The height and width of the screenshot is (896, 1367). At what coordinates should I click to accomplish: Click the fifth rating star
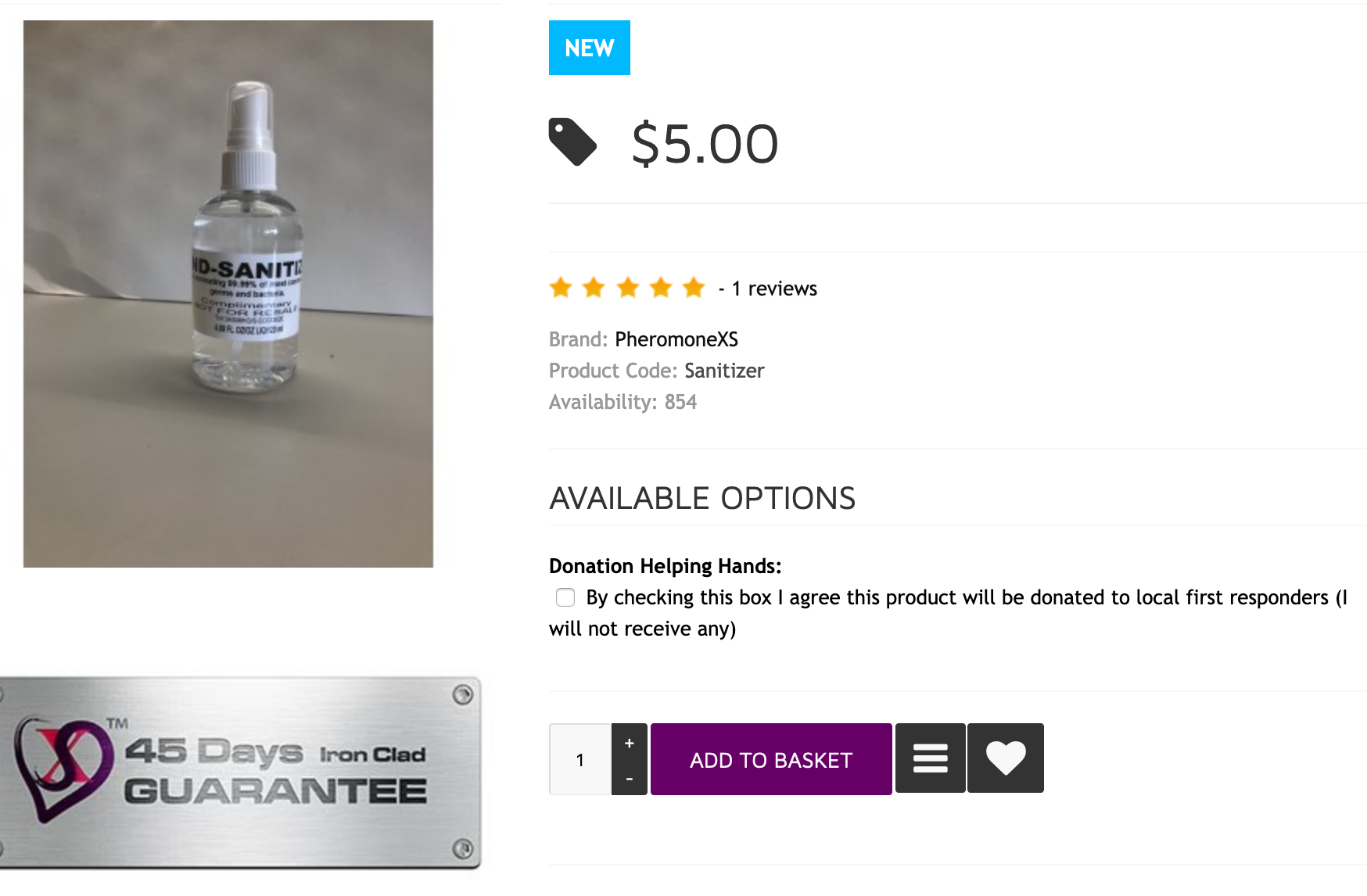click(694, 288)
